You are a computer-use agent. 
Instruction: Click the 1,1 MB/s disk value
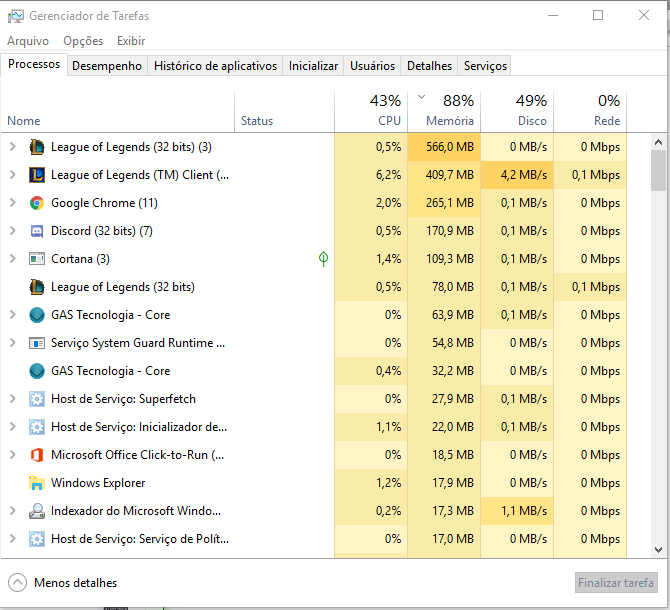coord(524,511)
